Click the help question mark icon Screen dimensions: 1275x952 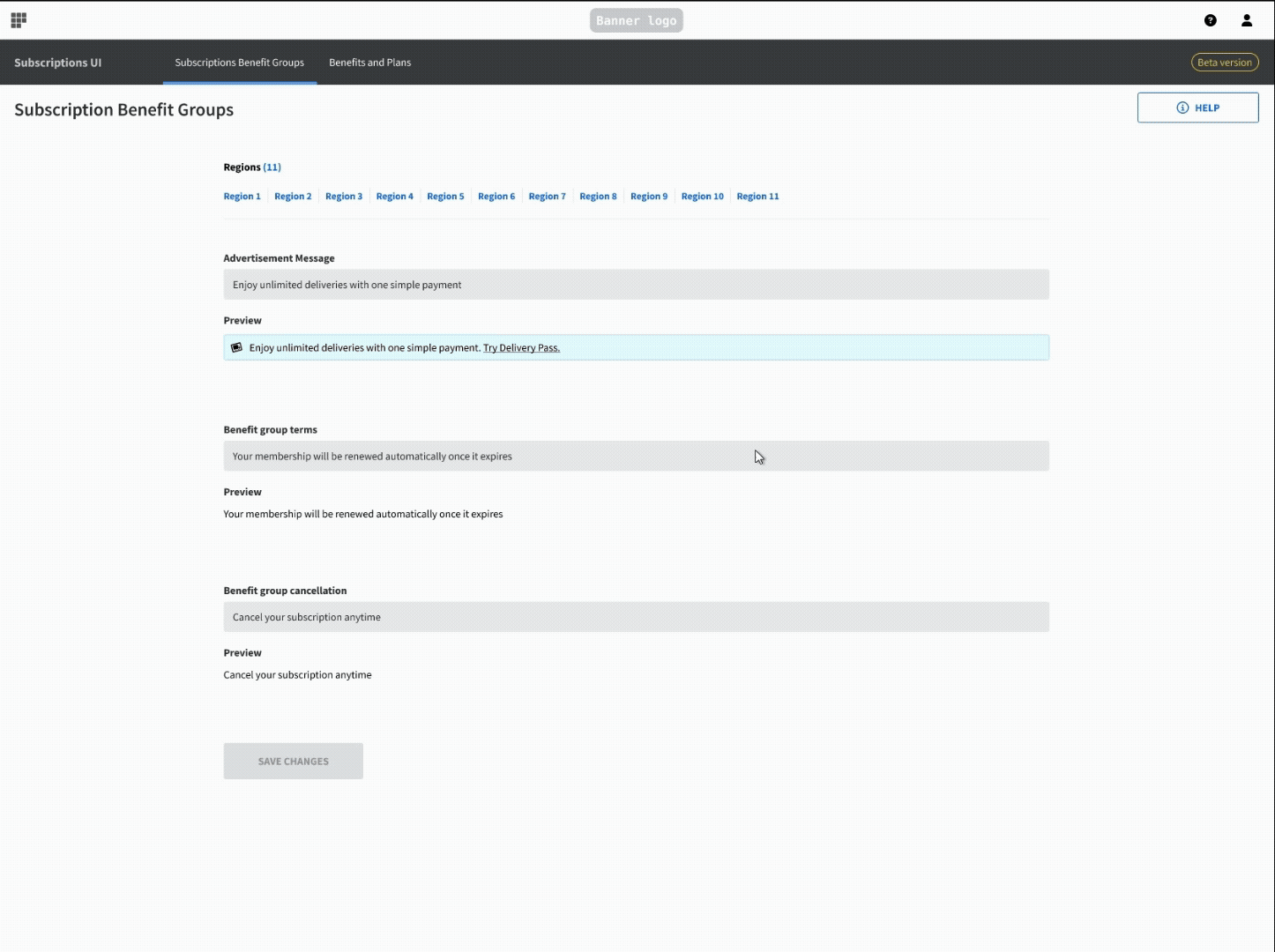1211,20
